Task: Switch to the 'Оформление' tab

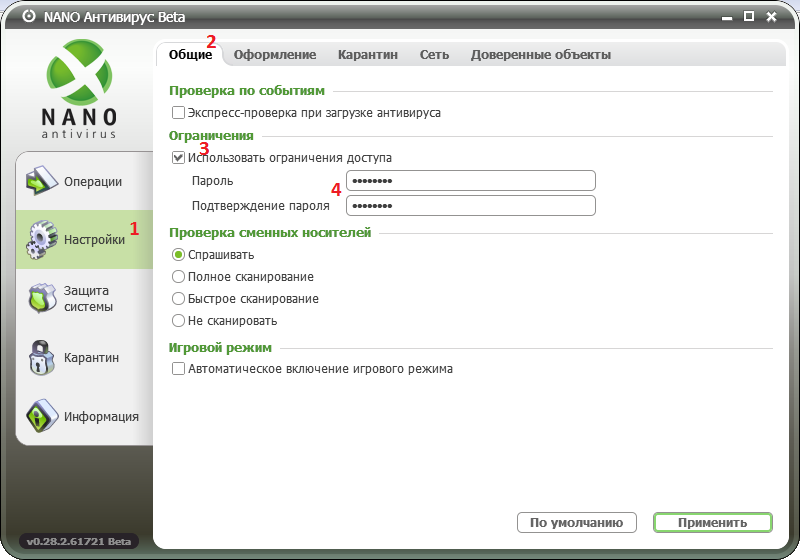Action: (275, 55)
